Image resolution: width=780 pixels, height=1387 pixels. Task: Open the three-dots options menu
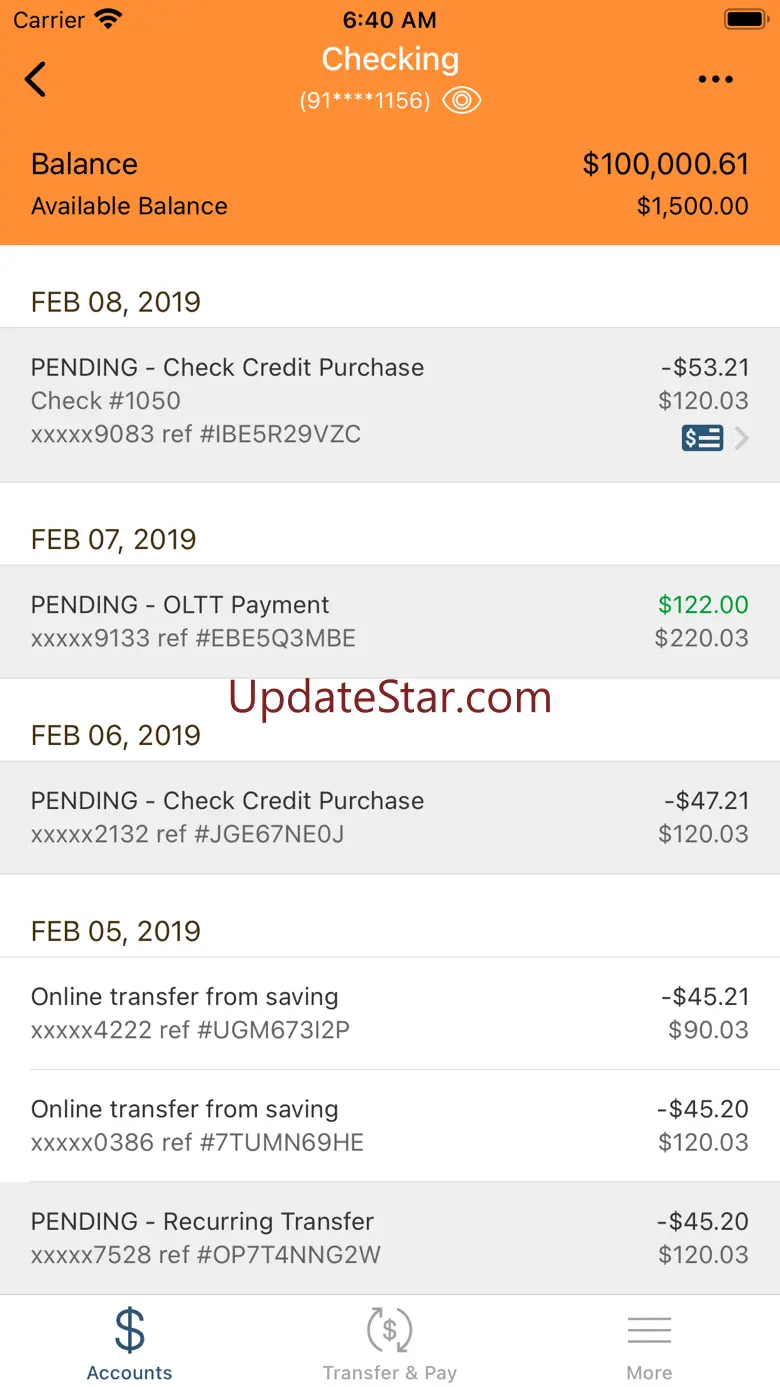point(715,80)
